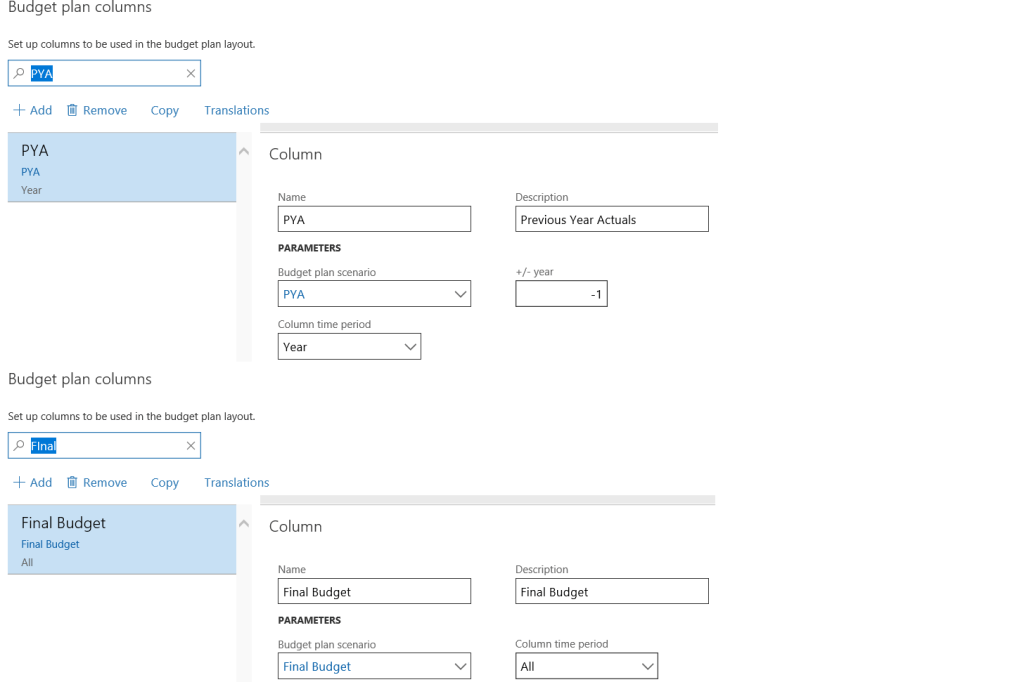Clear the PYA search text with the X icon

point(190,73)
